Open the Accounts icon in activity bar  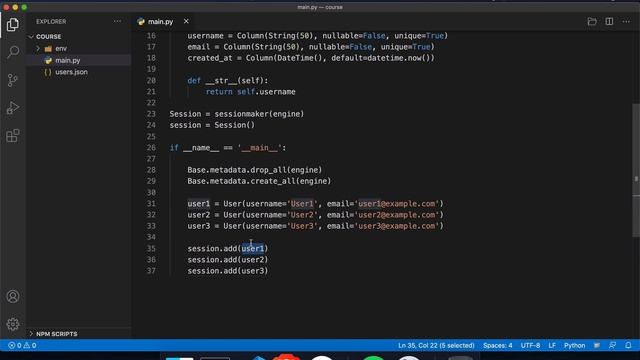pos(13,296)
